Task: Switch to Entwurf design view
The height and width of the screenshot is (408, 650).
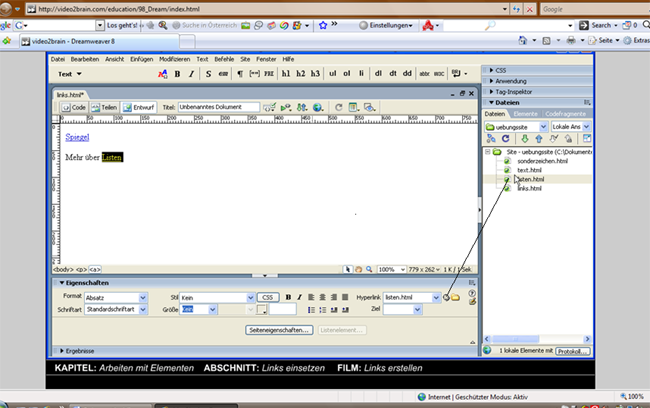Action: (x=138, y=107)
